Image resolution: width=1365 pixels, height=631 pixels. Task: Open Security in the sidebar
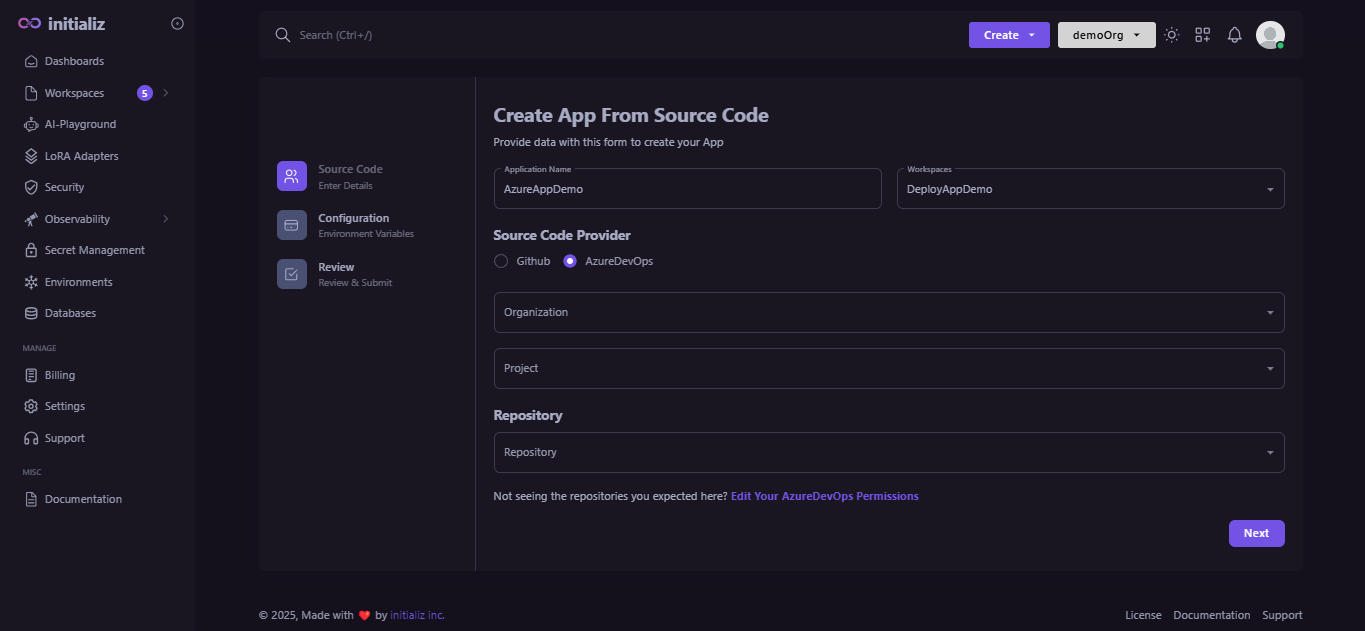point(64,187)
